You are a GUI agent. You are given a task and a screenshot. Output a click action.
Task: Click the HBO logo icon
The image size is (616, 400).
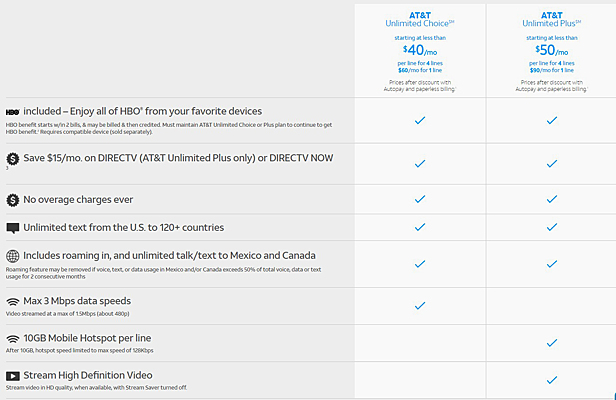(x=12, y=111)
